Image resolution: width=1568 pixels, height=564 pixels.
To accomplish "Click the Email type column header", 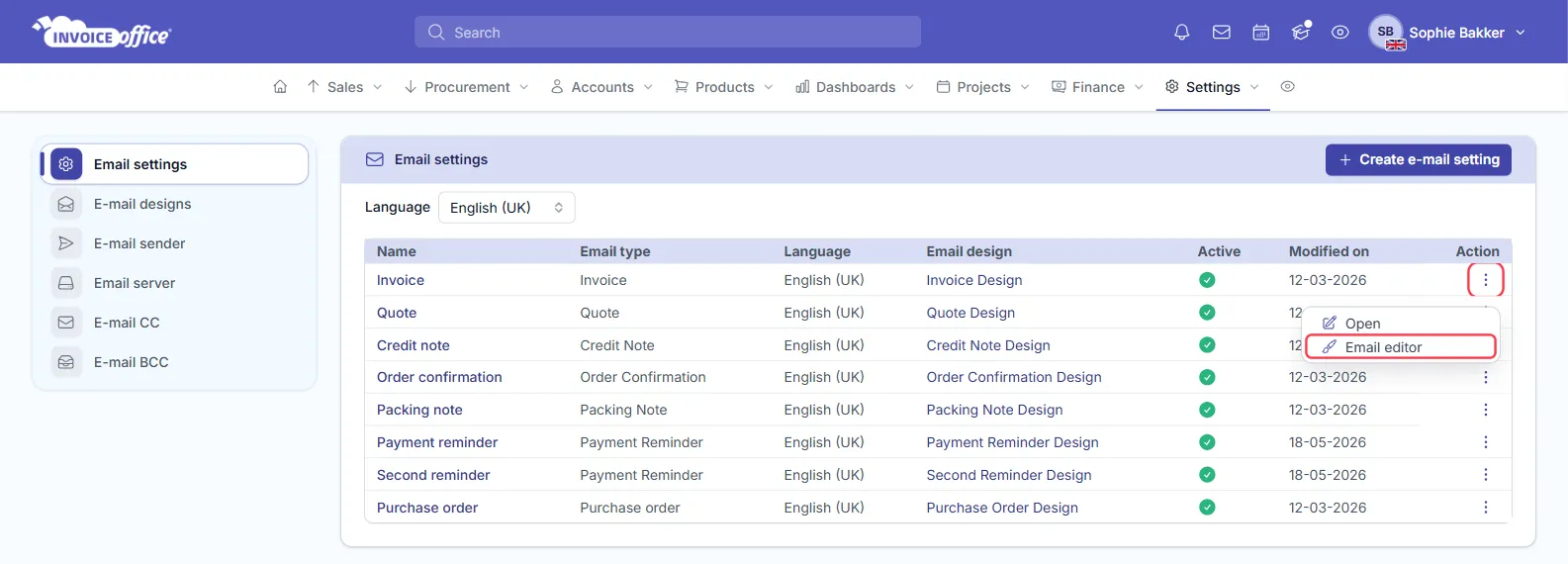I will 615,251.
